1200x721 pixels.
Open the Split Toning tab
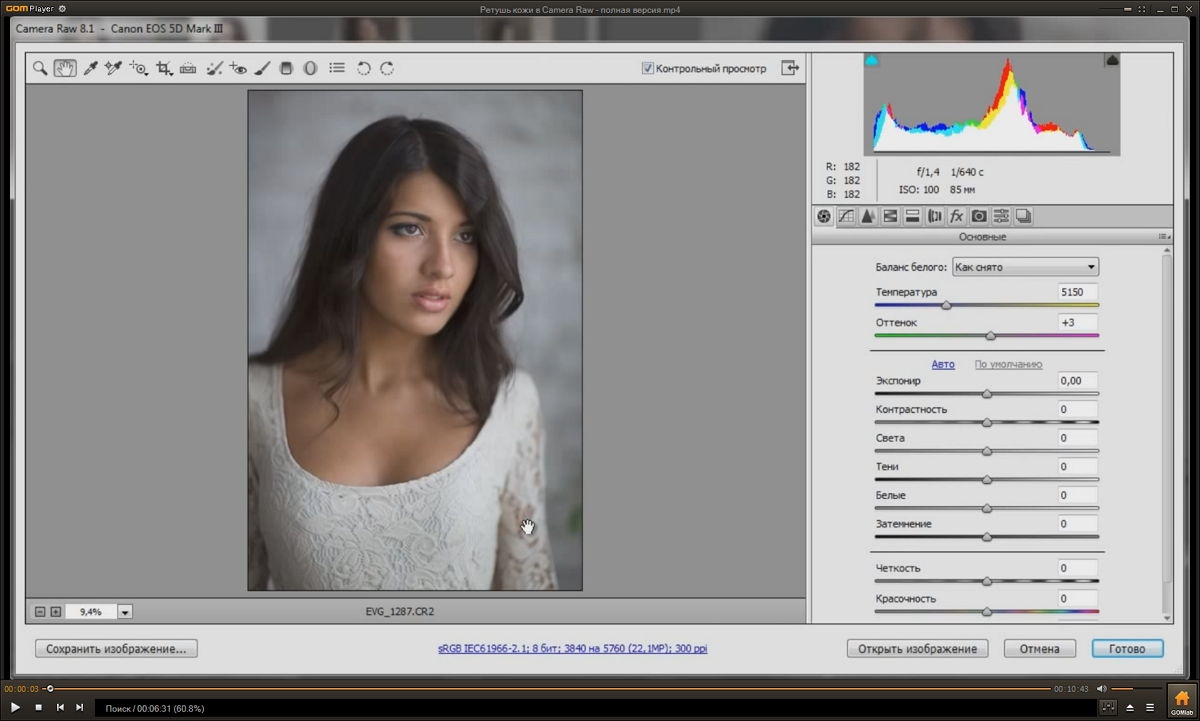coord(912,216)
